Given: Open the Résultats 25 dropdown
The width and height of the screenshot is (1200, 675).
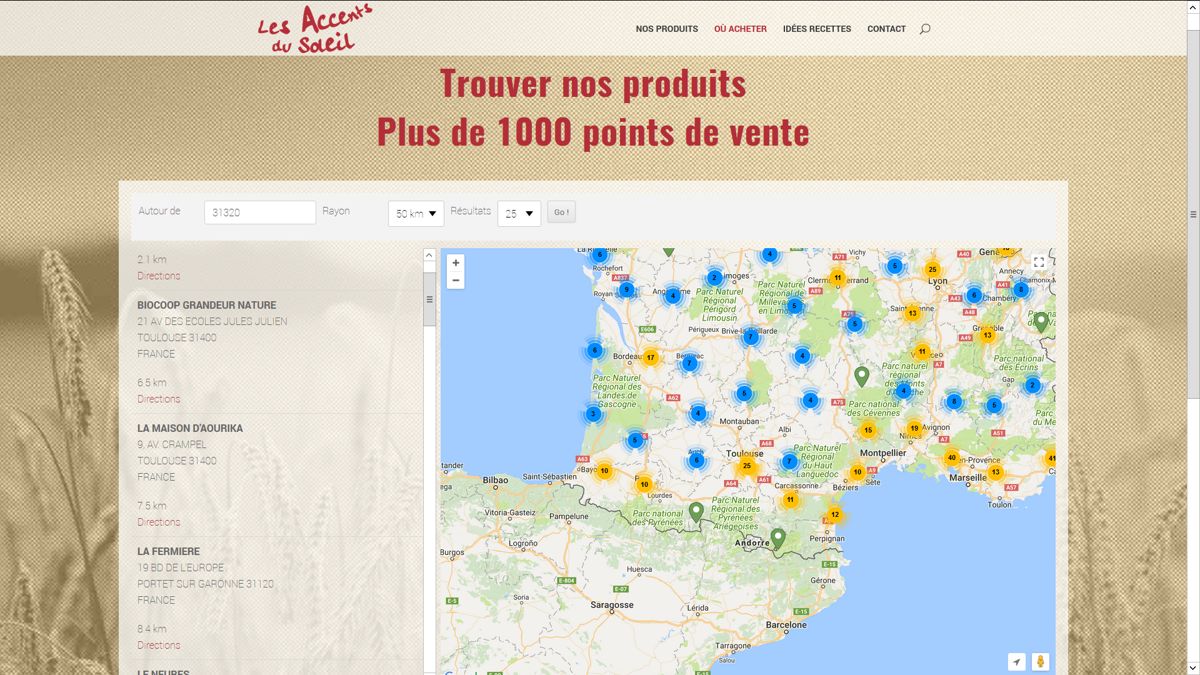Looking at the screenshot, I should [519, 213].
